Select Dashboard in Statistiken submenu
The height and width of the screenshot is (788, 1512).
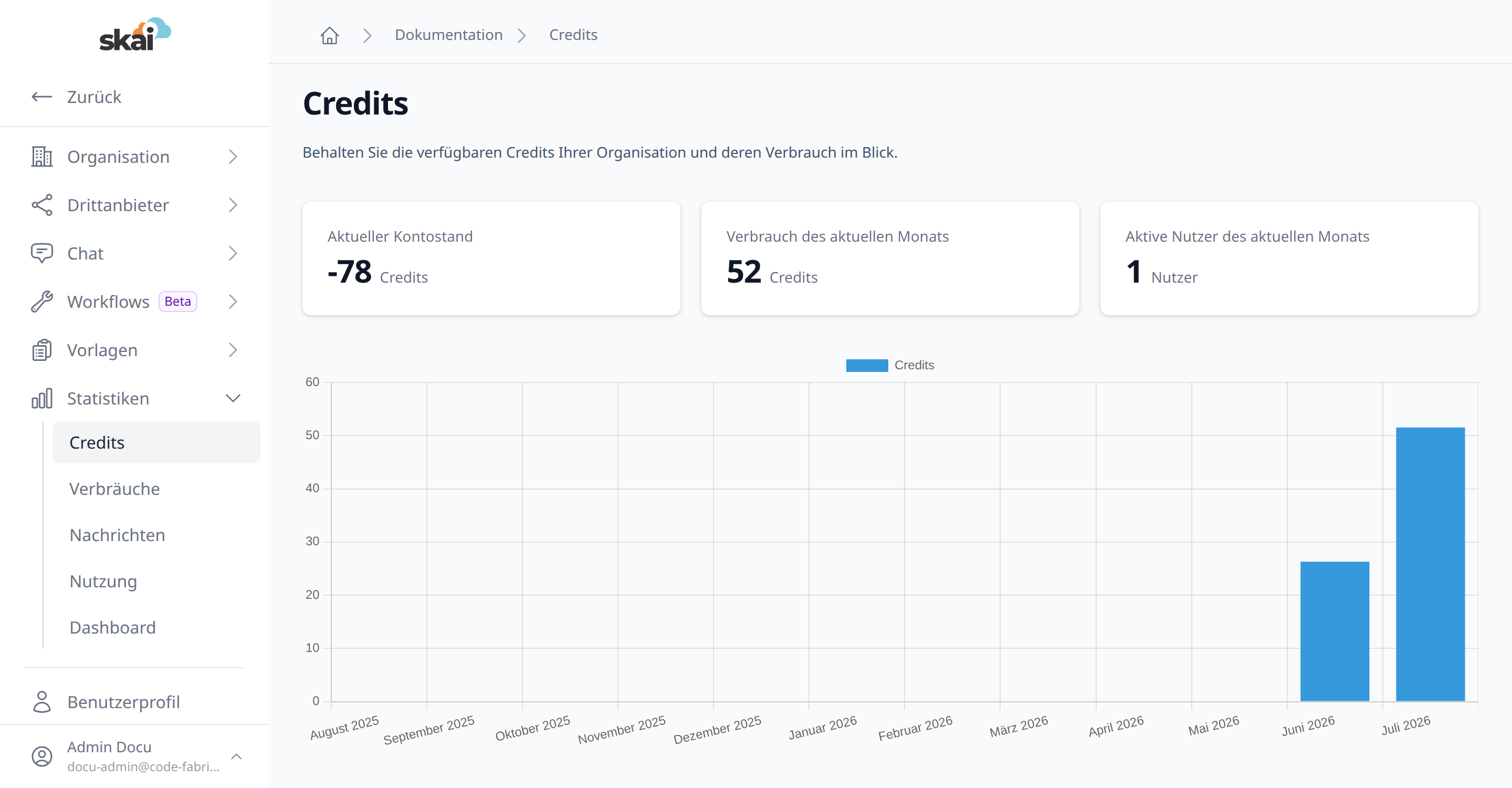[113, 627]
